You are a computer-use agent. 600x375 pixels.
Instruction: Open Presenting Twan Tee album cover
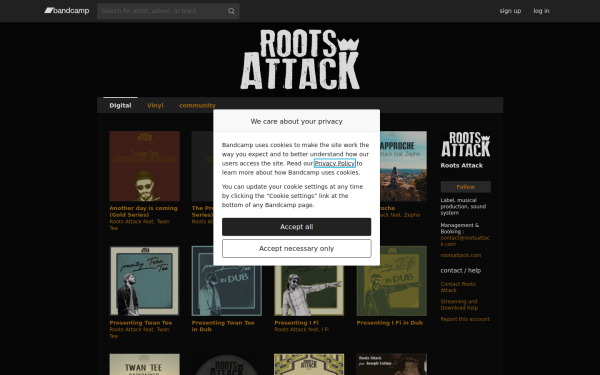[145, 281]
